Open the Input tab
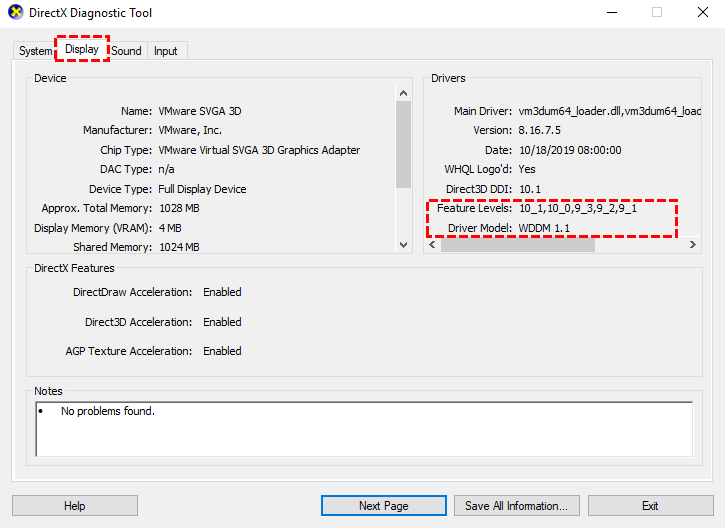Image resolution: width=725 pixels, height=528 pixels. click(166, 51)
